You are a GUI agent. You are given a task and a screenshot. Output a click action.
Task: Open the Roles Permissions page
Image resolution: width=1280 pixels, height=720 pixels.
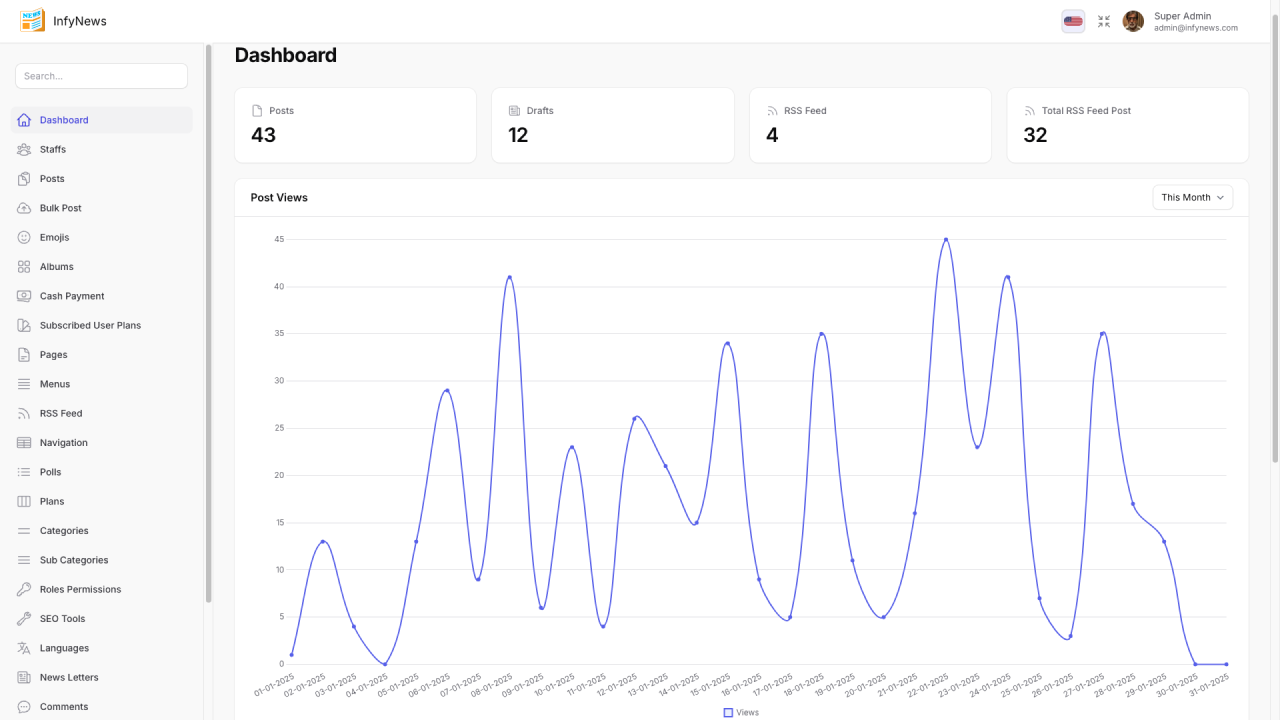click(80, 590)
